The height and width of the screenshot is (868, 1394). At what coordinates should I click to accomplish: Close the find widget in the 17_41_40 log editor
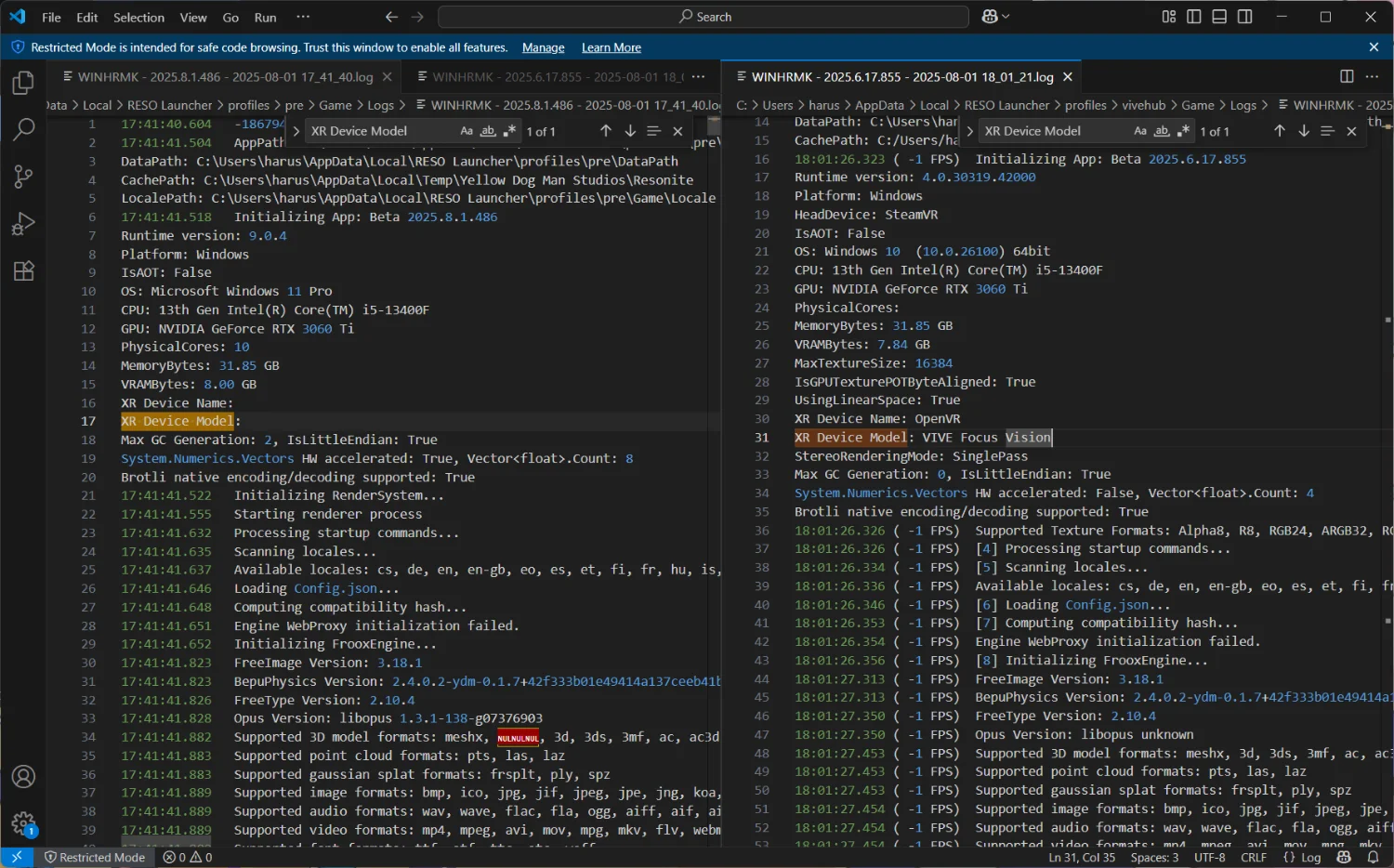pos(677,131)
